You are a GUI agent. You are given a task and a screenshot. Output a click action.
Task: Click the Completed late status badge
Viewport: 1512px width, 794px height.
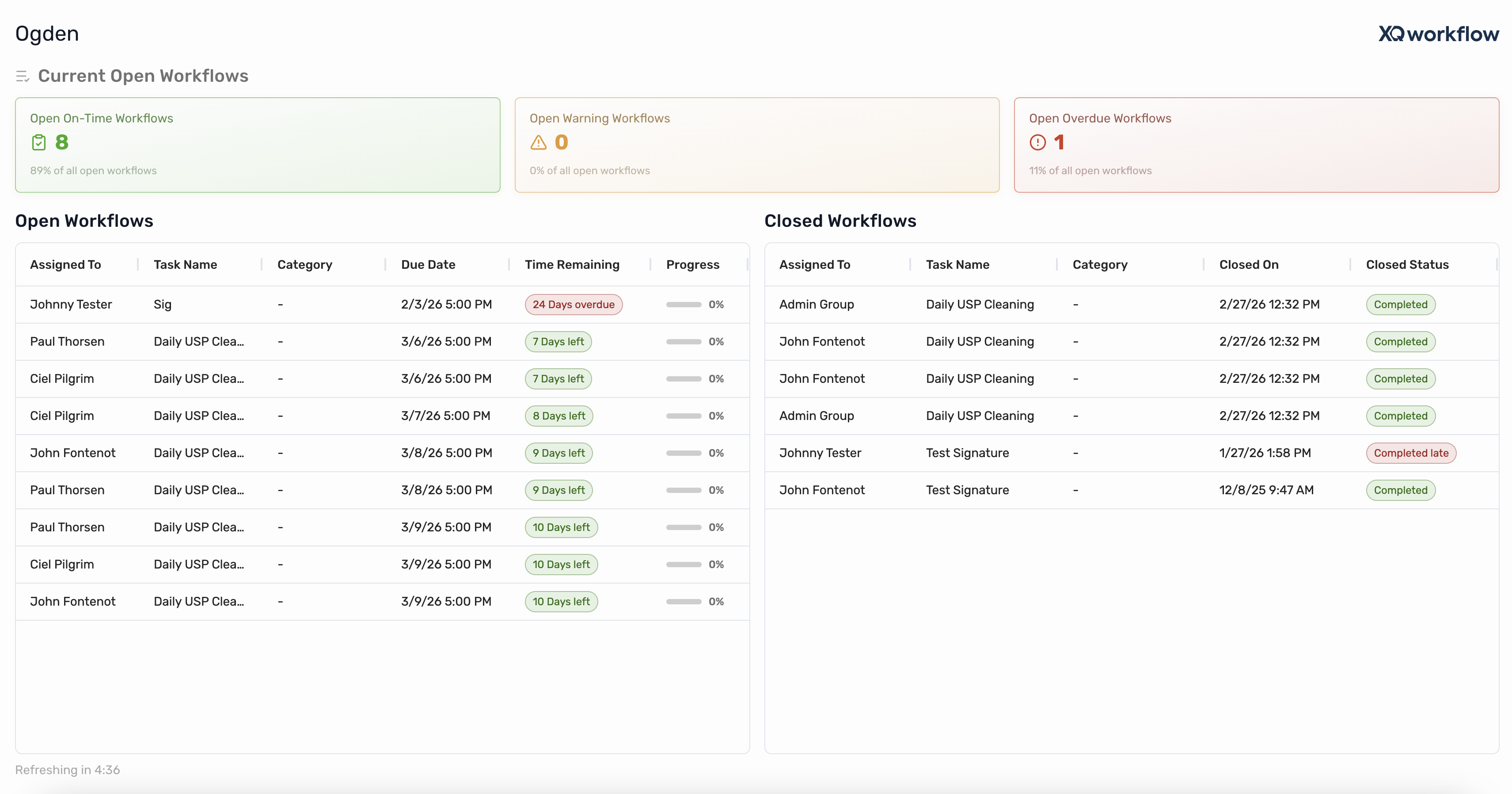click(1411, 453)
